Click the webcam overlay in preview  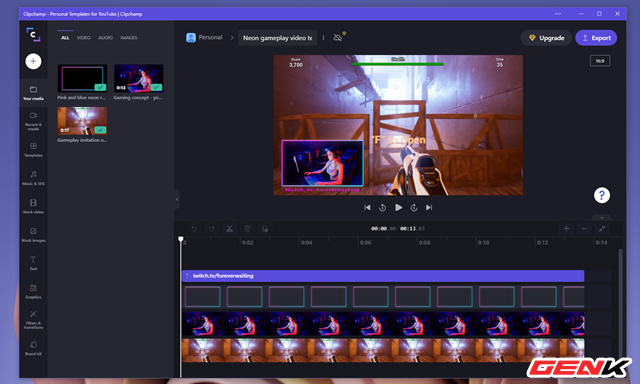[x=322, y=163]
